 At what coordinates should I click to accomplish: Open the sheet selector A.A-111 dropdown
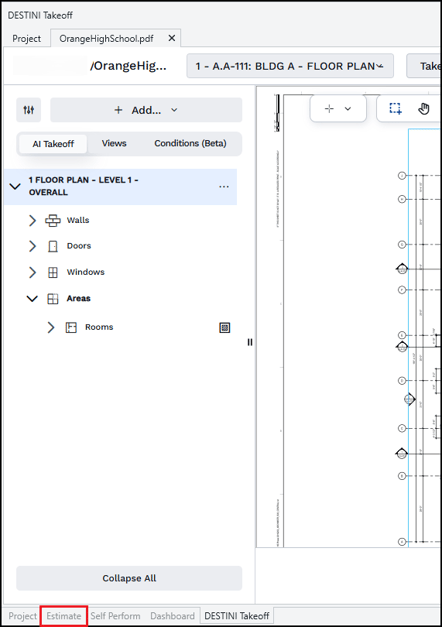coord(290,66)
